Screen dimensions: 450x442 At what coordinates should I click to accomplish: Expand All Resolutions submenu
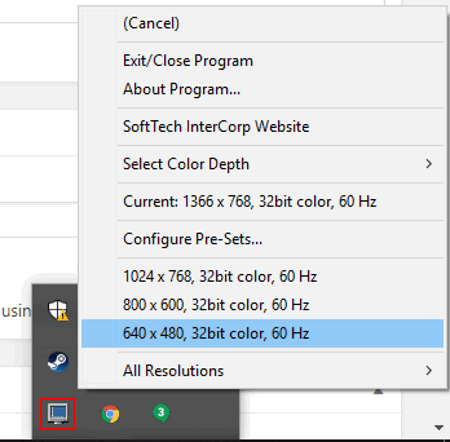262,371
